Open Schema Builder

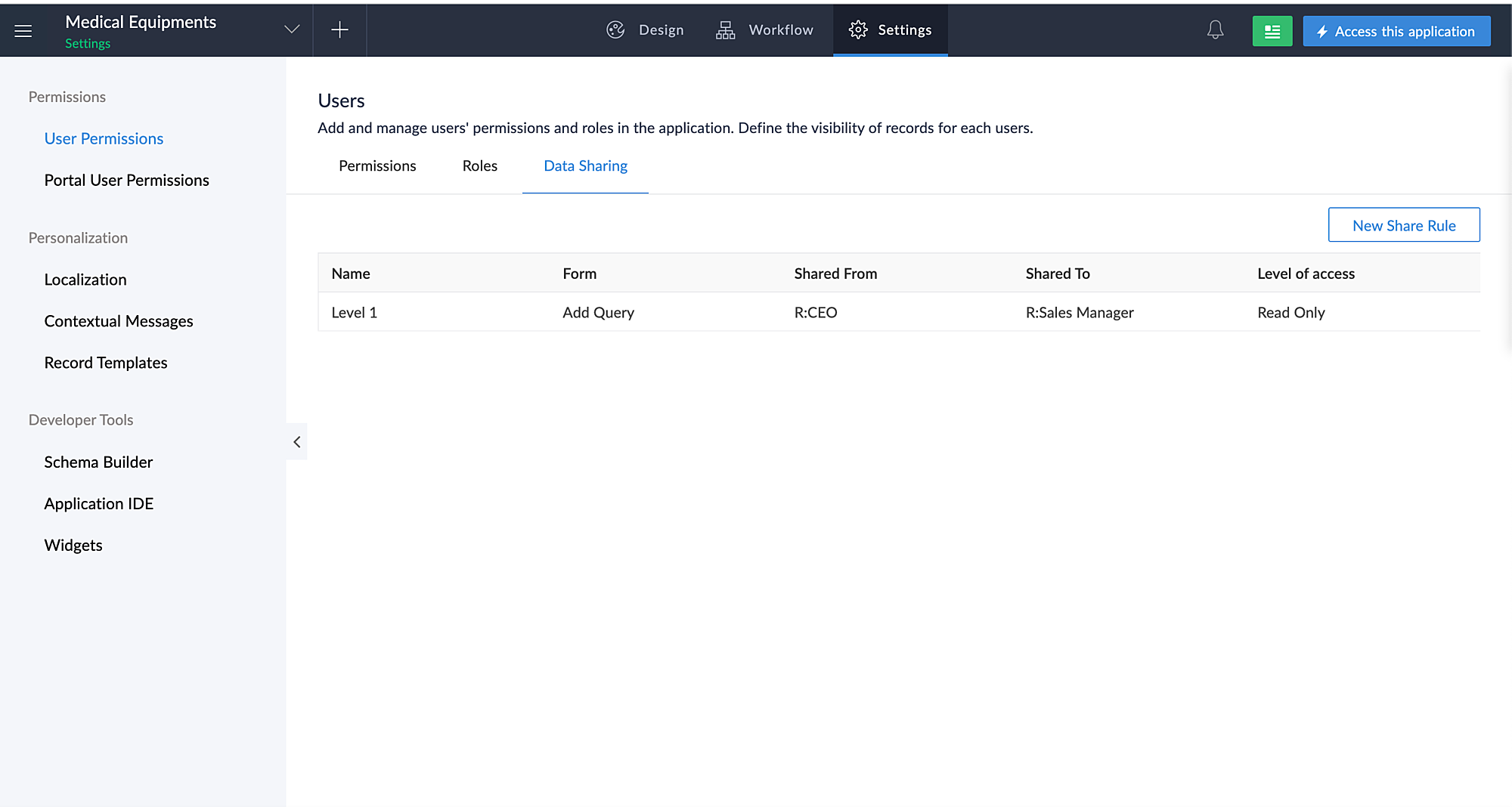(98, 462)
